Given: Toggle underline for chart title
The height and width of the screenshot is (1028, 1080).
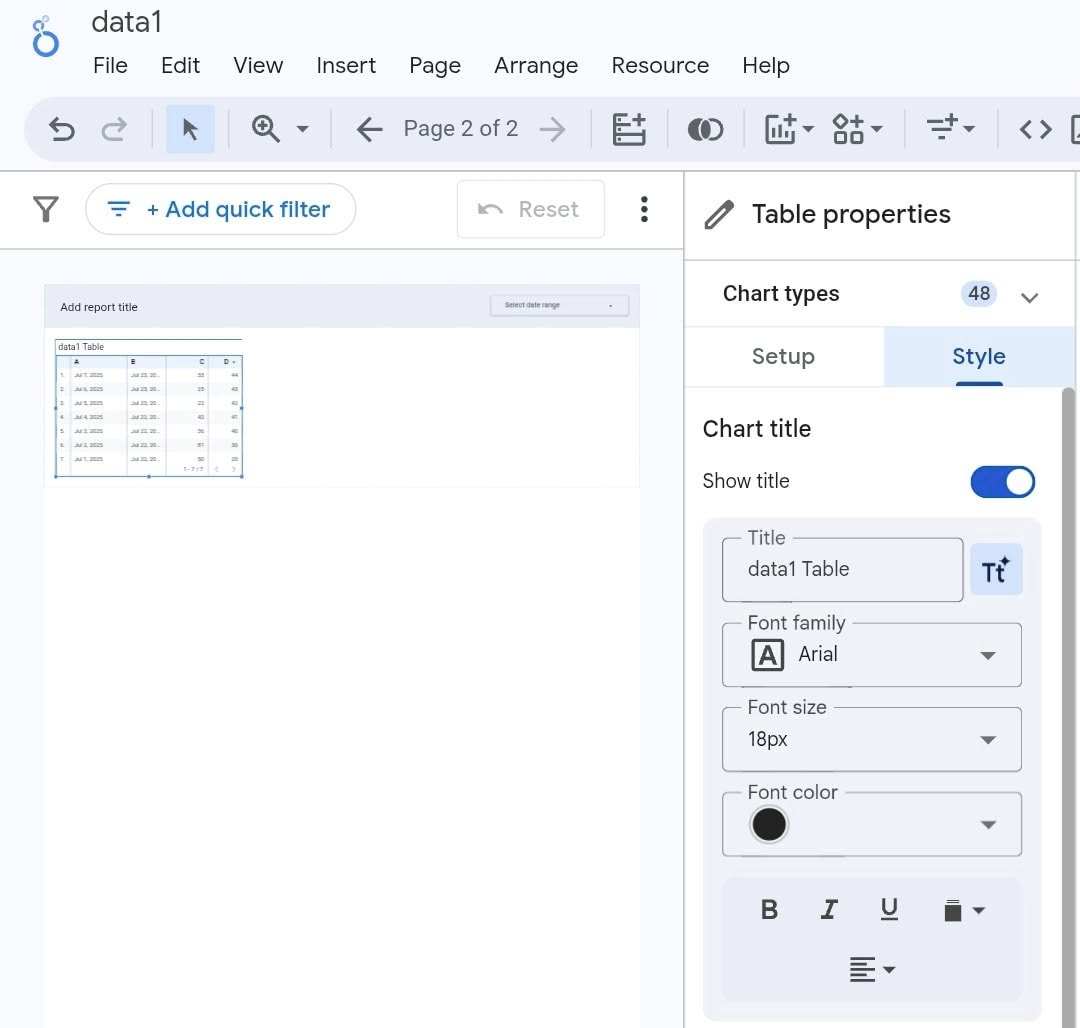Looking at the screenshot, I should [889, 909].
